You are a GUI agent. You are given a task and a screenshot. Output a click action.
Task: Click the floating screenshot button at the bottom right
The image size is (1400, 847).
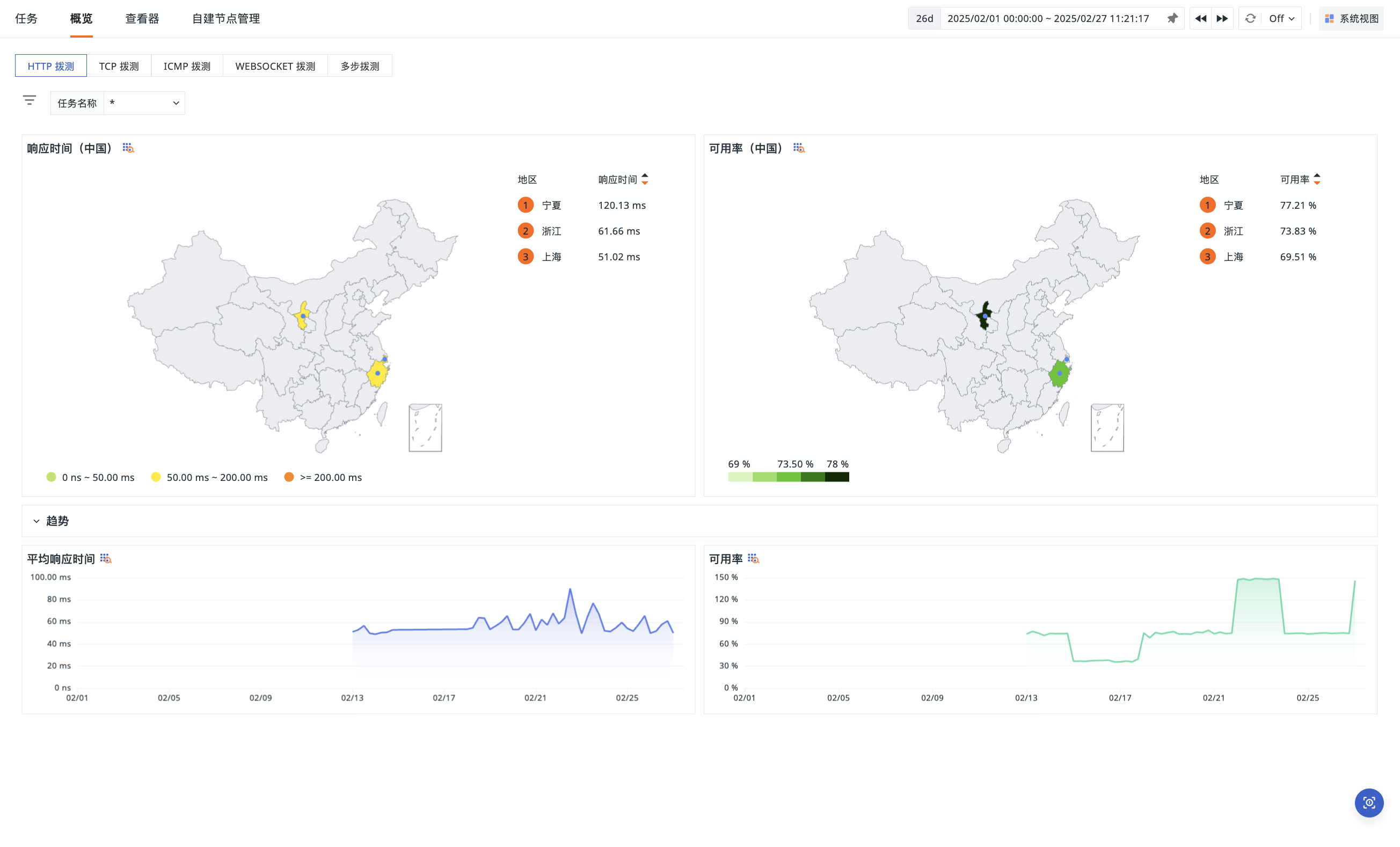click(1368, 802)
